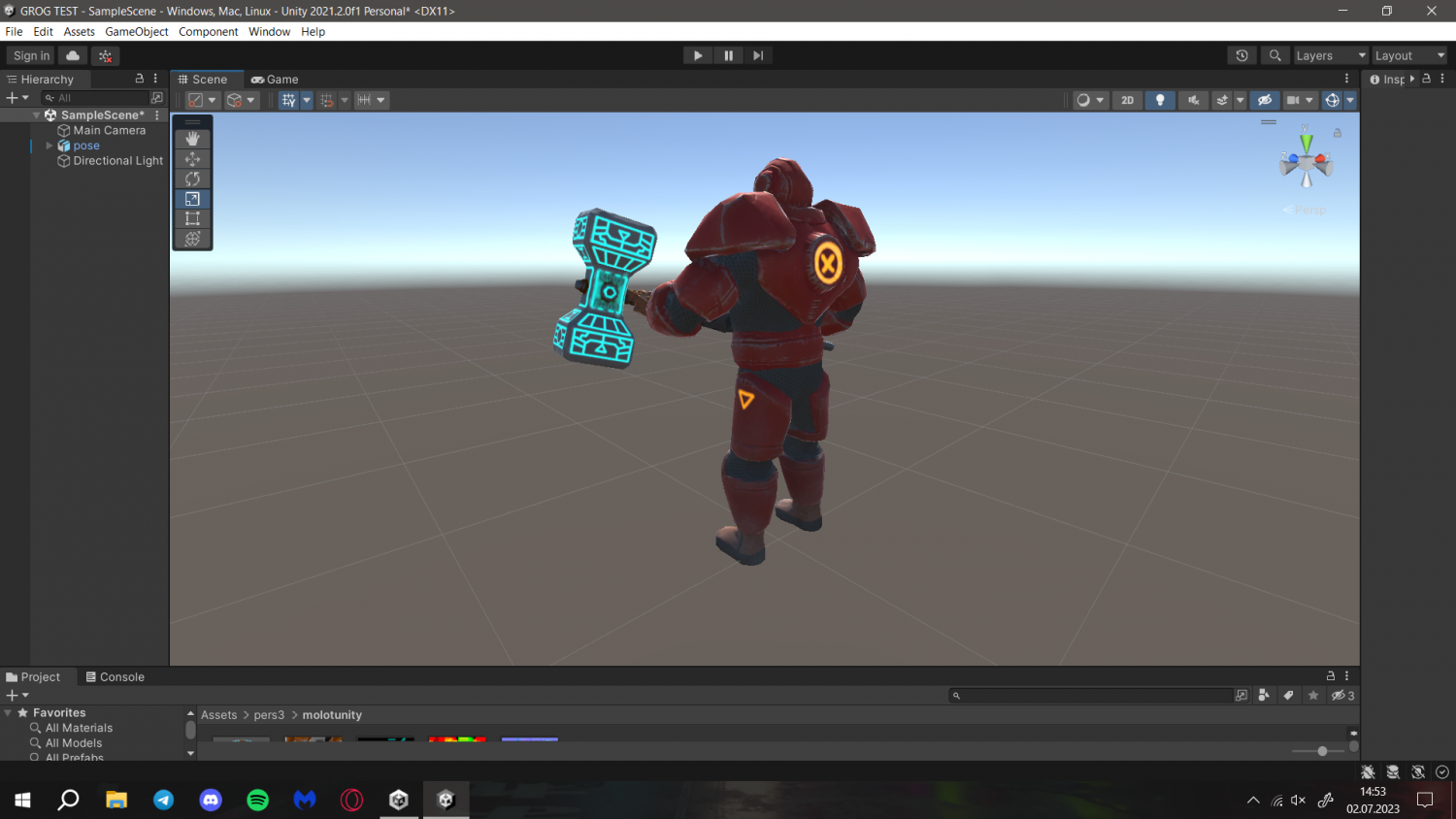
Task: Open gizmos dropdown arrow
Action: click(1350, 100)
